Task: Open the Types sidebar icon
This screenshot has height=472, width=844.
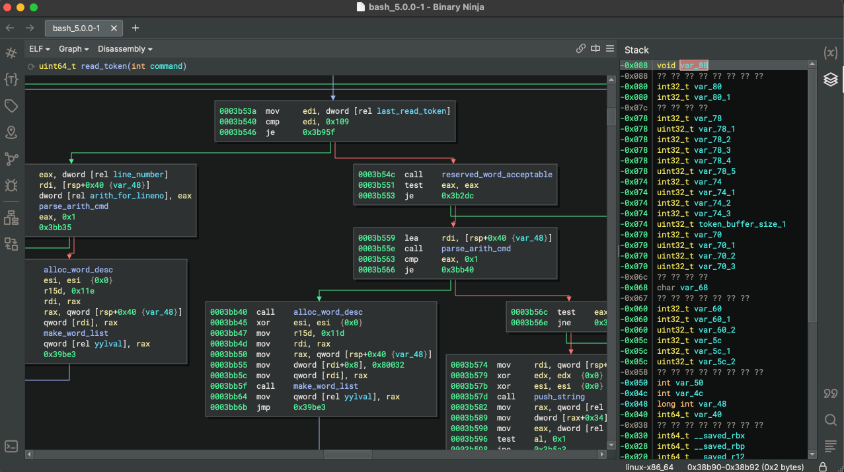Action: coord(11,79)
